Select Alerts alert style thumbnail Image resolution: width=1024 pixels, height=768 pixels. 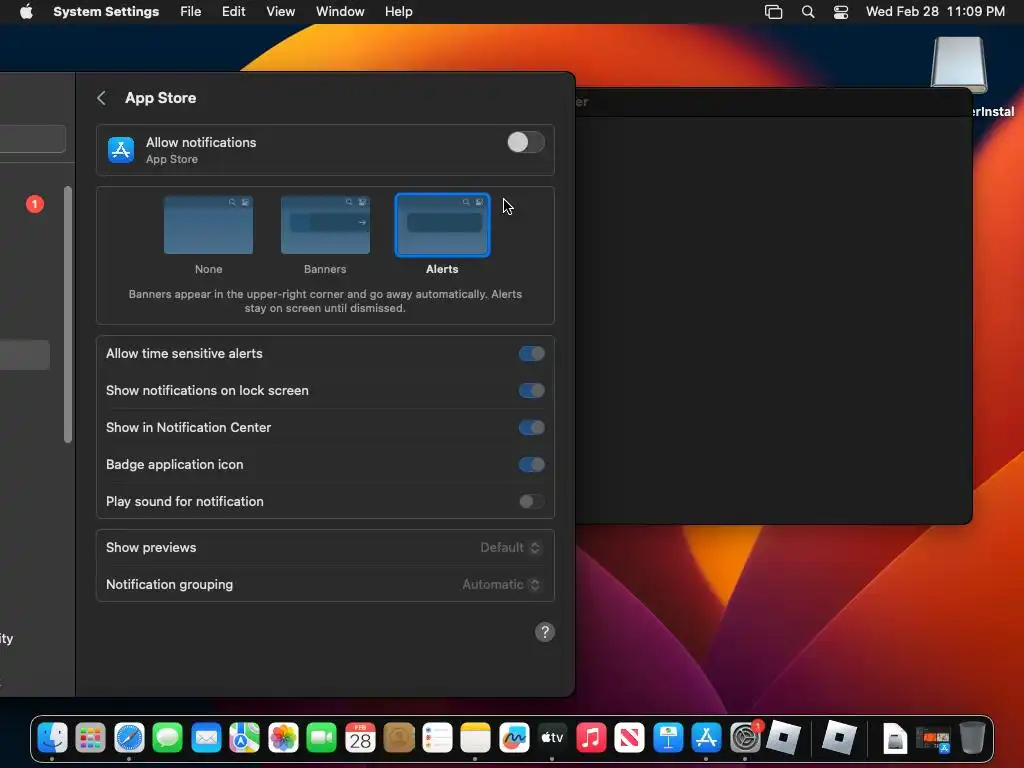coord(442,225)
